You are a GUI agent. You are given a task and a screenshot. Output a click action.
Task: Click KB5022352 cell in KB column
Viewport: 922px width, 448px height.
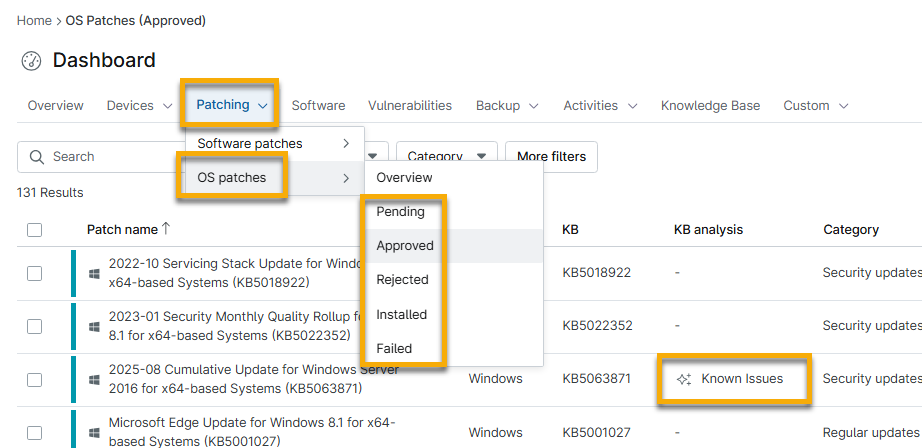pos(597,326)
